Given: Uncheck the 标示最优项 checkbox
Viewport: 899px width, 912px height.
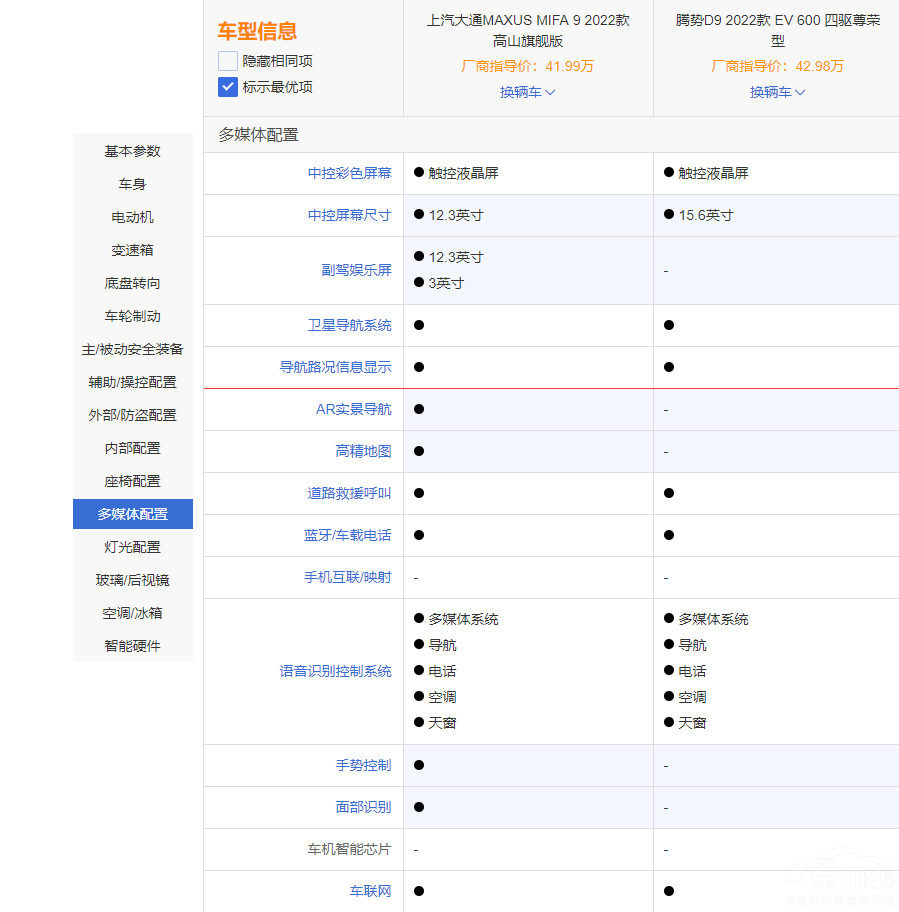Looking at the screenshot, I should click(228, 87).
